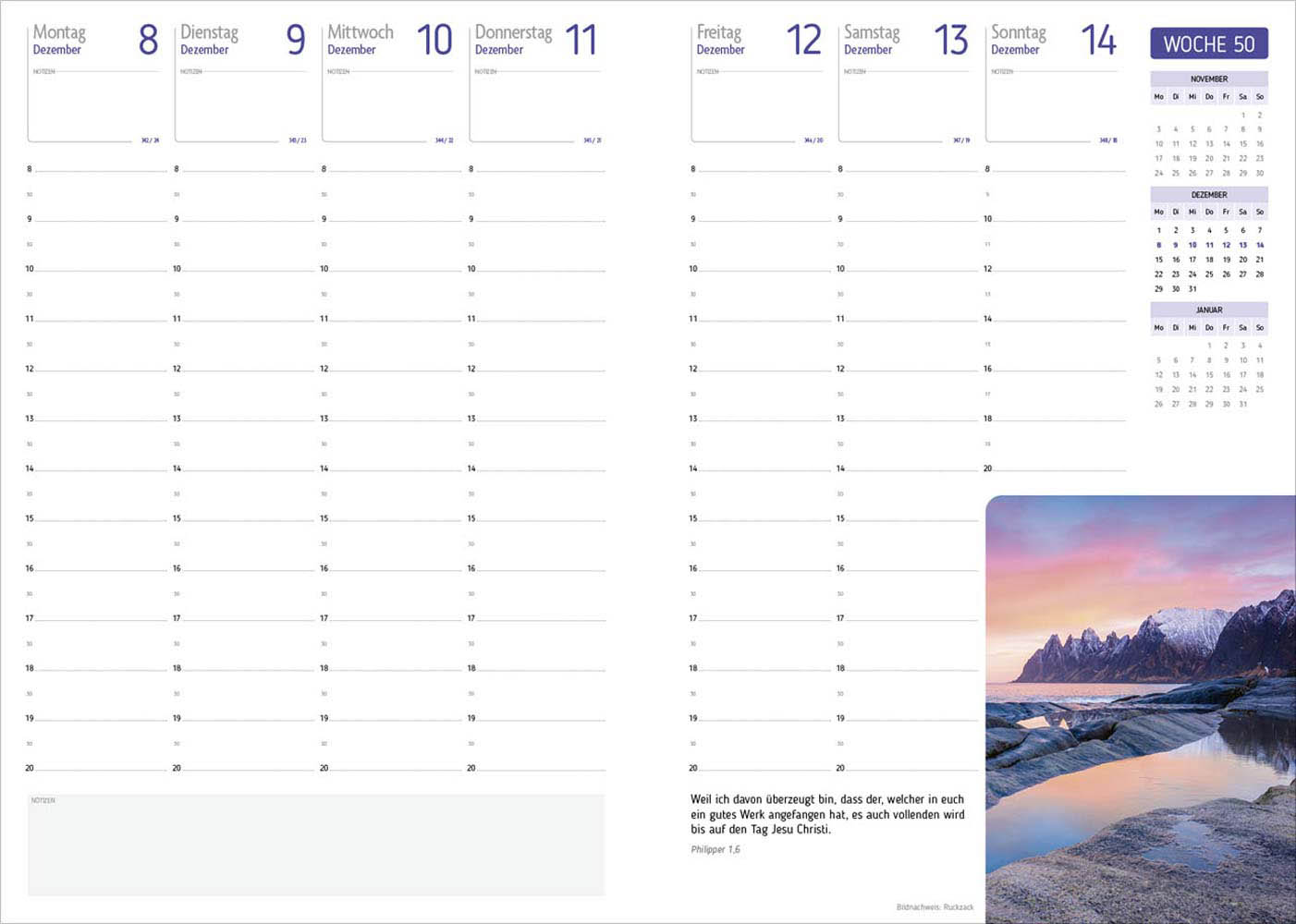The width and height of the screenshot is (1296, 924).
Task: Click the NOVEMBER mini calendar title
Action: tap(1208, 79)
